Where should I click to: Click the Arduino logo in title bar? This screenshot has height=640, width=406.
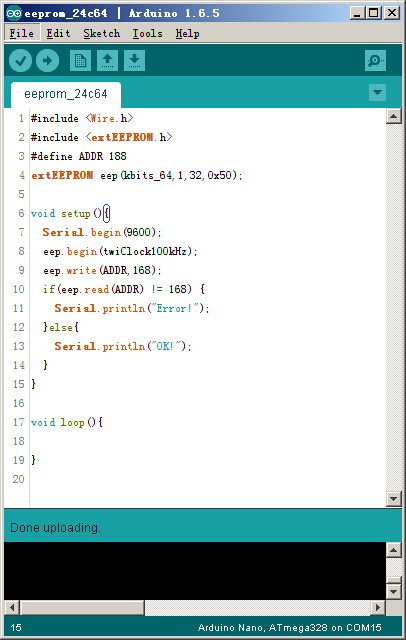coord(13,13)
